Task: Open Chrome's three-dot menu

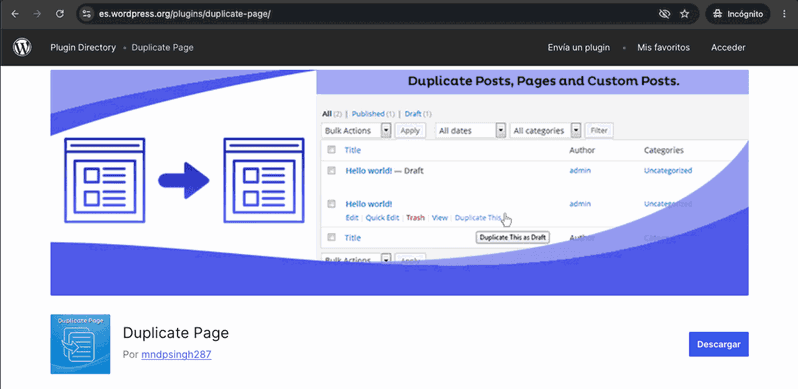Action: click(x=784, y=14)
